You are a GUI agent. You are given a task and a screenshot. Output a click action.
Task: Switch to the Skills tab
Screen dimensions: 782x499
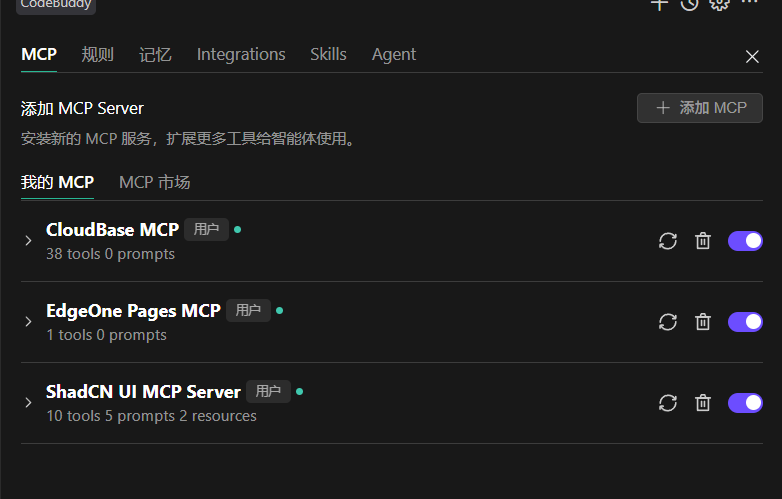pyautogui.click(x=328, y=54)
